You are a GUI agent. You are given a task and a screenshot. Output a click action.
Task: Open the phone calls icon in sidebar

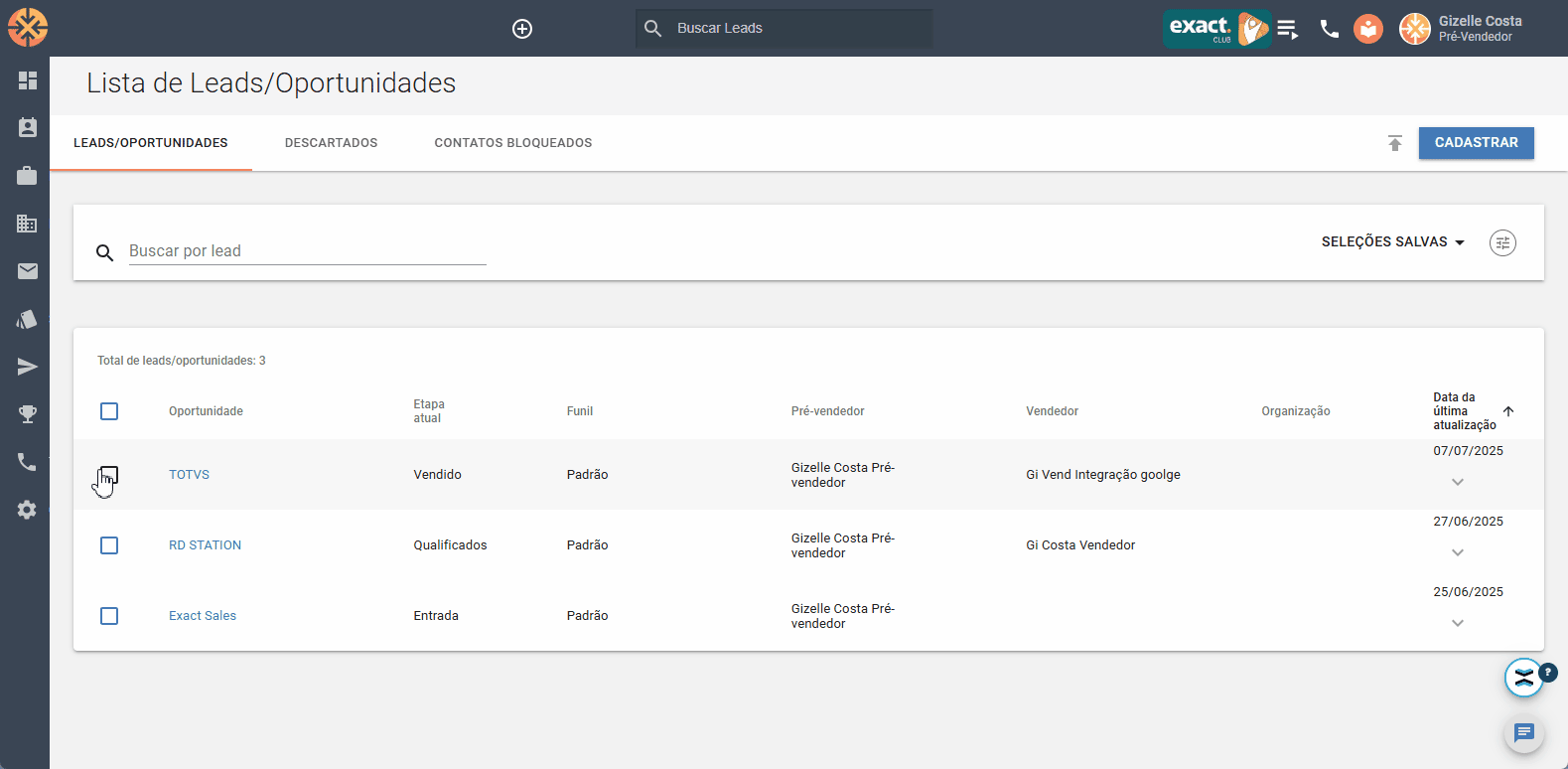coord(27,462)
